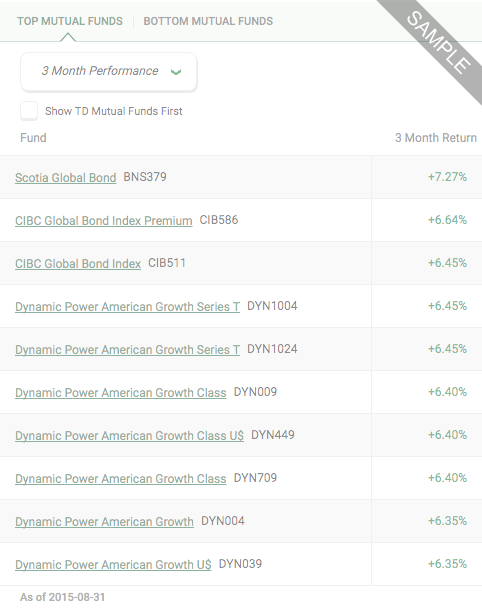Open Dynamic Power American Growth Class U$ link
This screenshot has width=482, height=609.
click(x=129, y=436)
